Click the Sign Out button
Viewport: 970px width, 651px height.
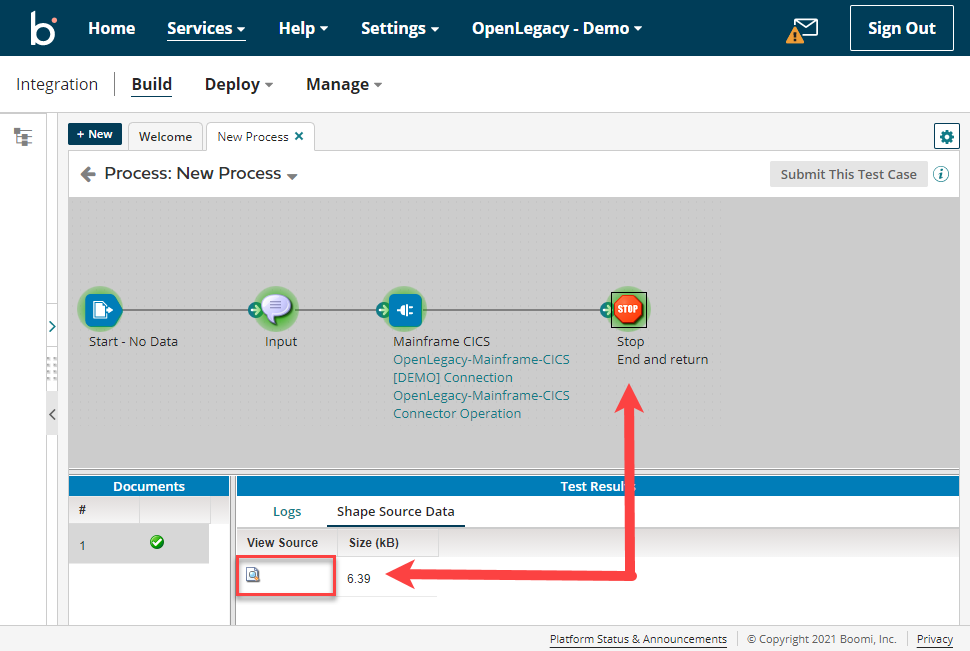(x=901, y=27)
